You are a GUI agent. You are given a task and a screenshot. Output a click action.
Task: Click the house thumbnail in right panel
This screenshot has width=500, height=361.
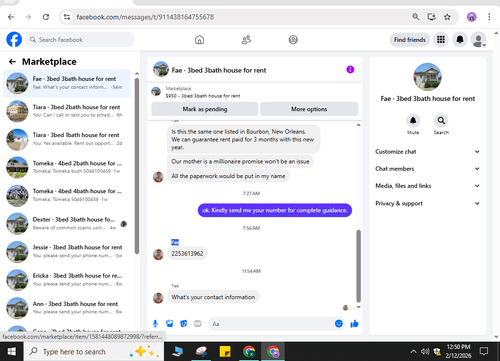[427, 77]
